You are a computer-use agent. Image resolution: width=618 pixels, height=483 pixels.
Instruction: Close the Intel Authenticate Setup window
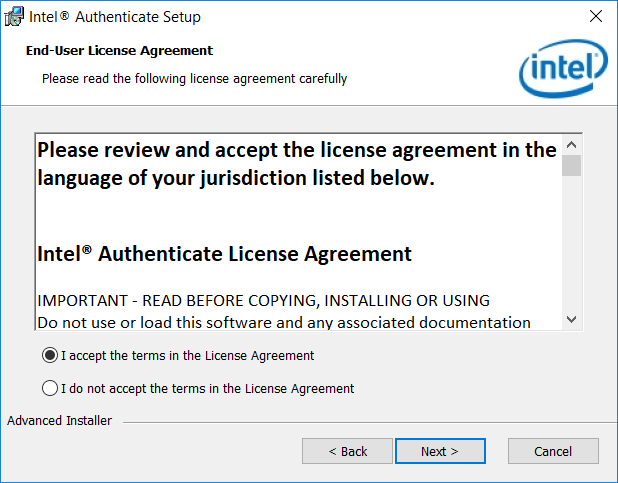[596, 16]
